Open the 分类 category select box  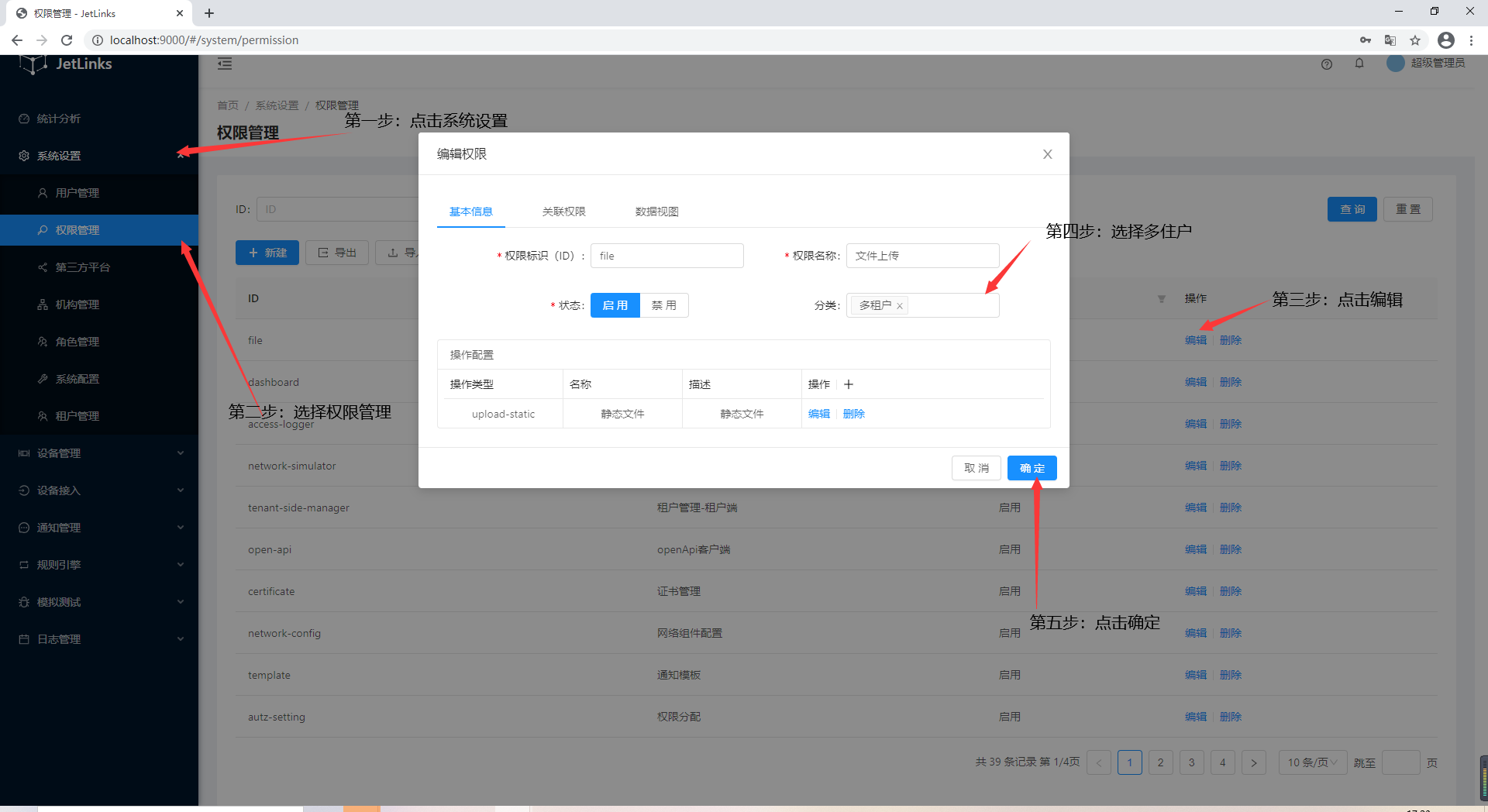point(952,305)
